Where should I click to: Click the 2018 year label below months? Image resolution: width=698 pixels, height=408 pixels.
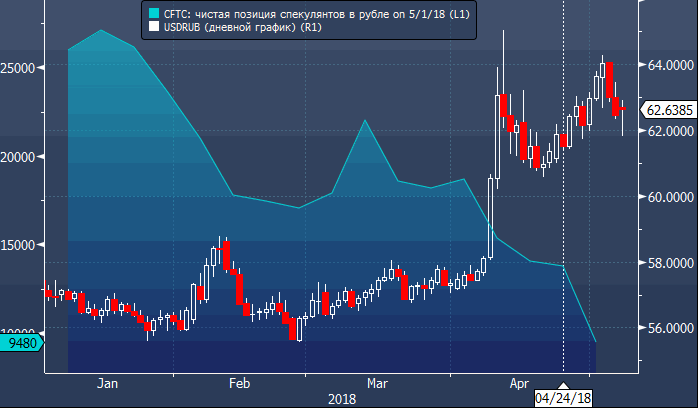point(343,397)
